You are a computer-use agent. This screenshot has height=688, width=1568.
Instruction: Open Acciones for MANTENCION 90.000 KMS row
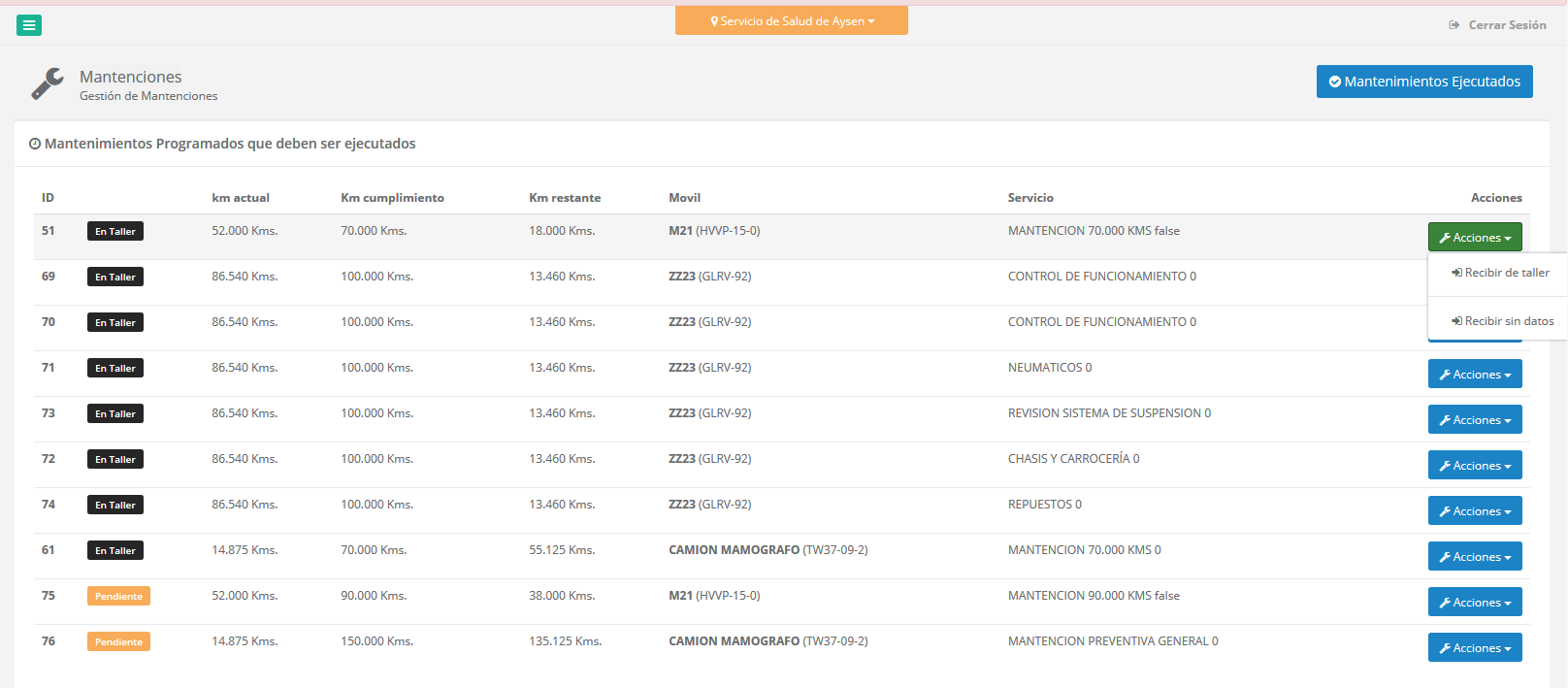(1474, 603)
